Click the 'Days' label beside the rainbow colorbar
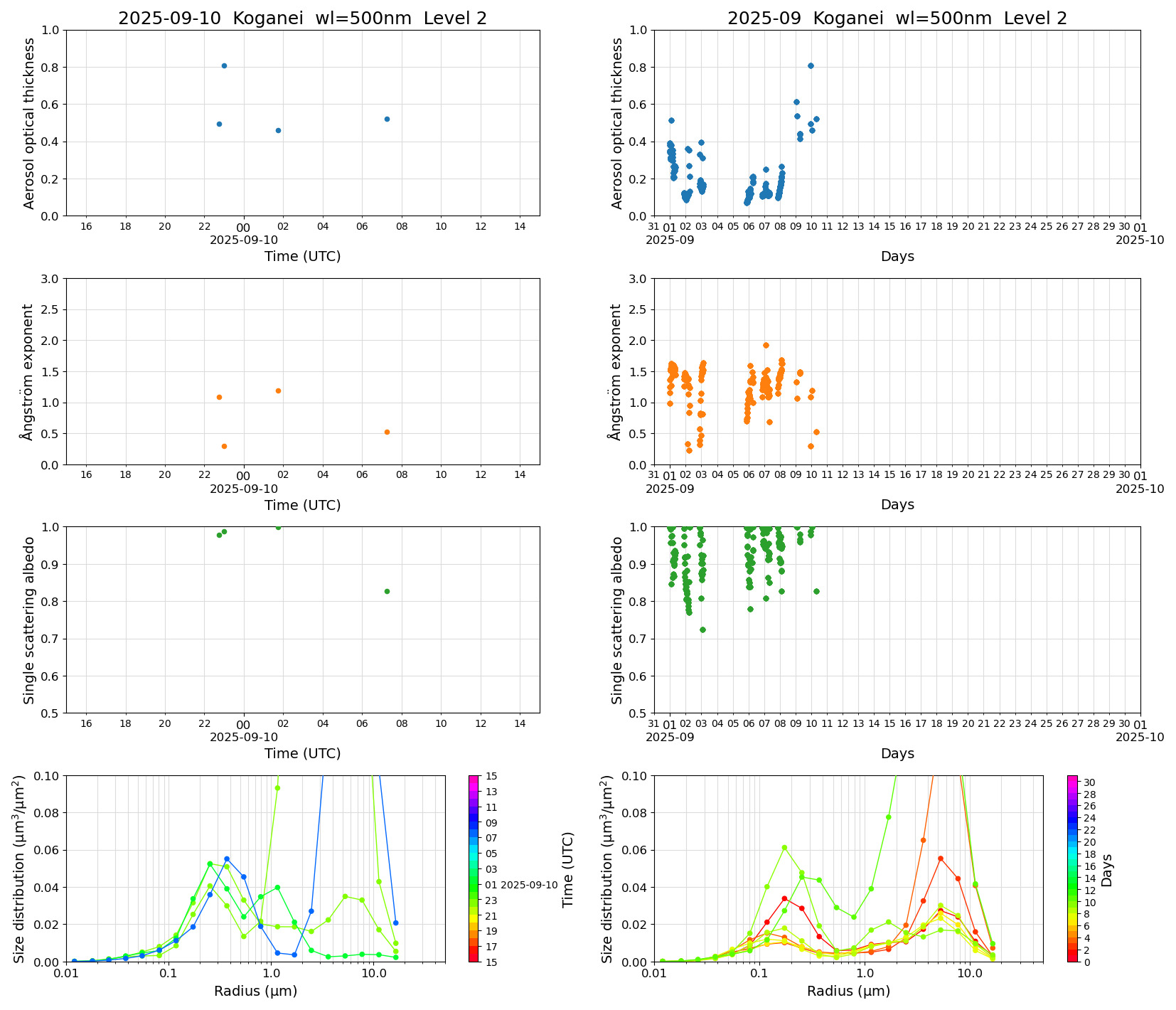Image resolution: width=1176 pixels, height=1010 pixels. point(1107,870)
